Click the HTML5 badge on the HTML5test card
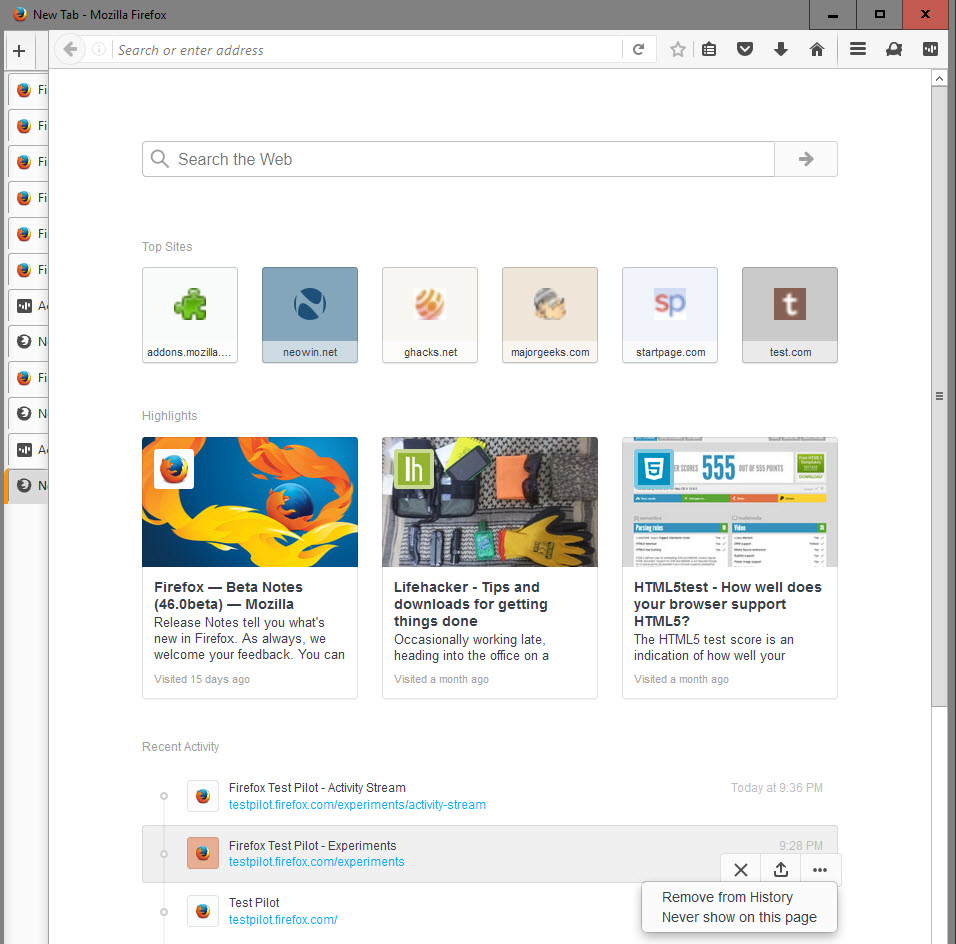This screenshot has width=956, height=944. click(x=654, y=469)
